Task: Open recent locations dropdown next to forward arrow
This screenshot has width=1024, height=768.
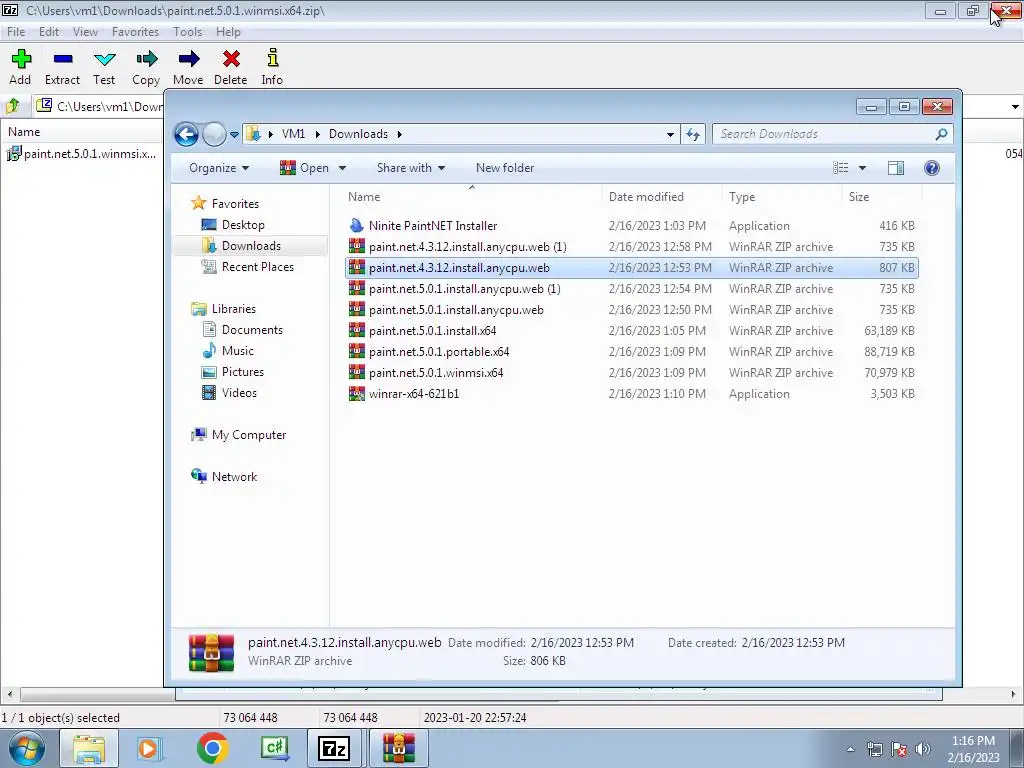Action: click(x=234, y=135)
